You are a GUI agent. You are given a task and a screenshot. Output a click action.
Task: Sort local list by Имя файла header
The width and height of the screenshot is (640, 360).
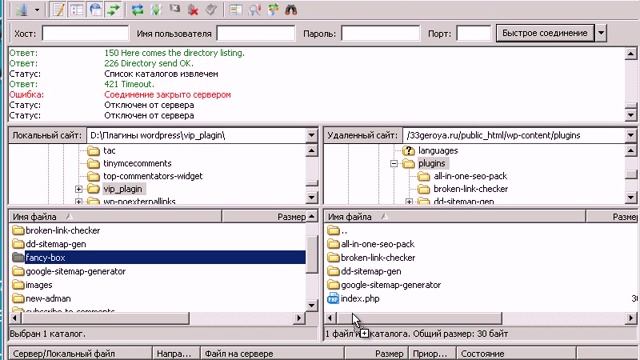click(x=116, y=217)
